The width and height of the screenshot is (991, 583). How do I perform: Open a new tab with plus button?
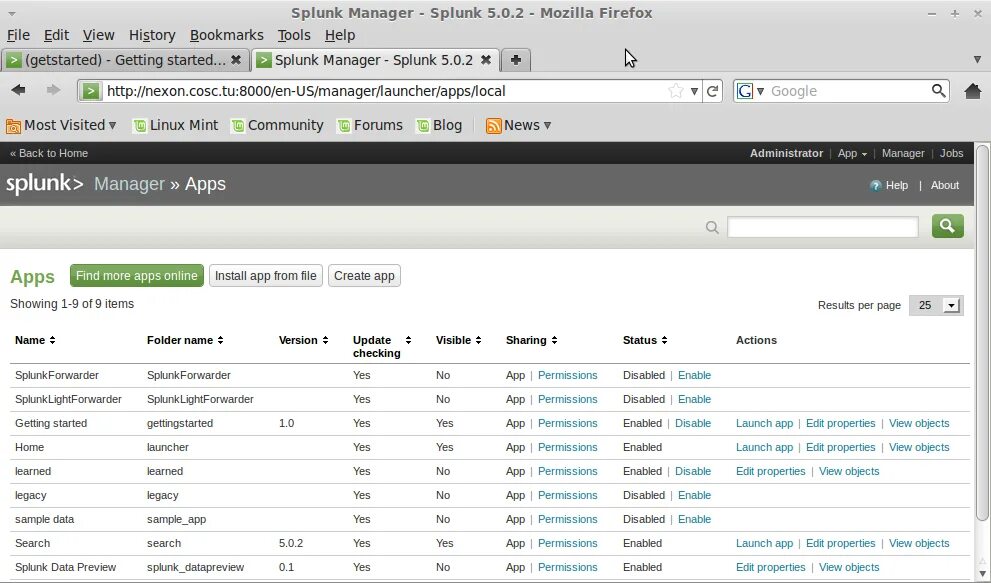[x=516, y=60]
